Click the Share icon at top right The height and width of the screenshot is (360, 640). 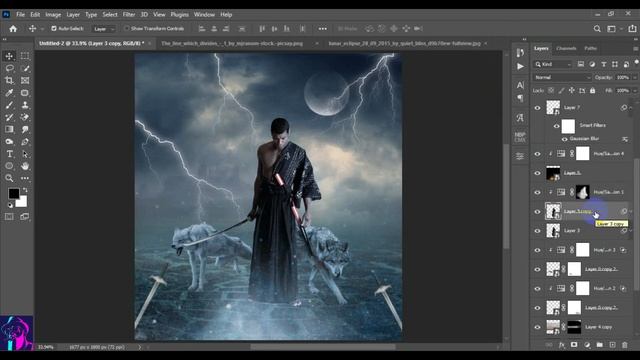point(632,29)
